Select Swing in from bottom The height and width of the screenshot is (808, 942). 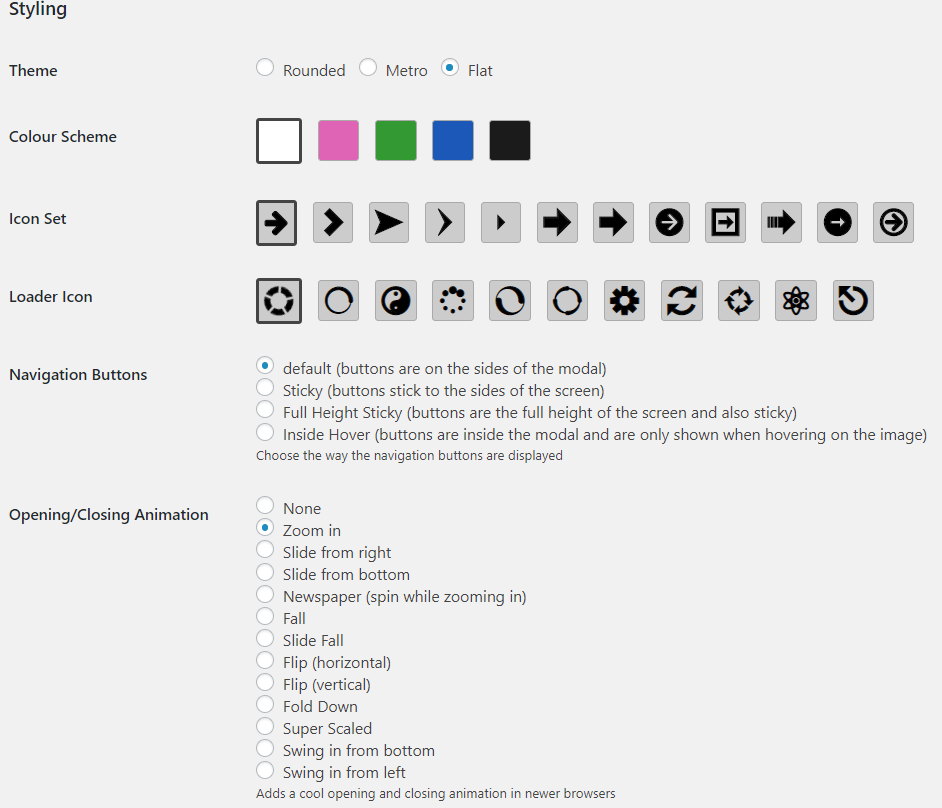[x=265, y=749]
